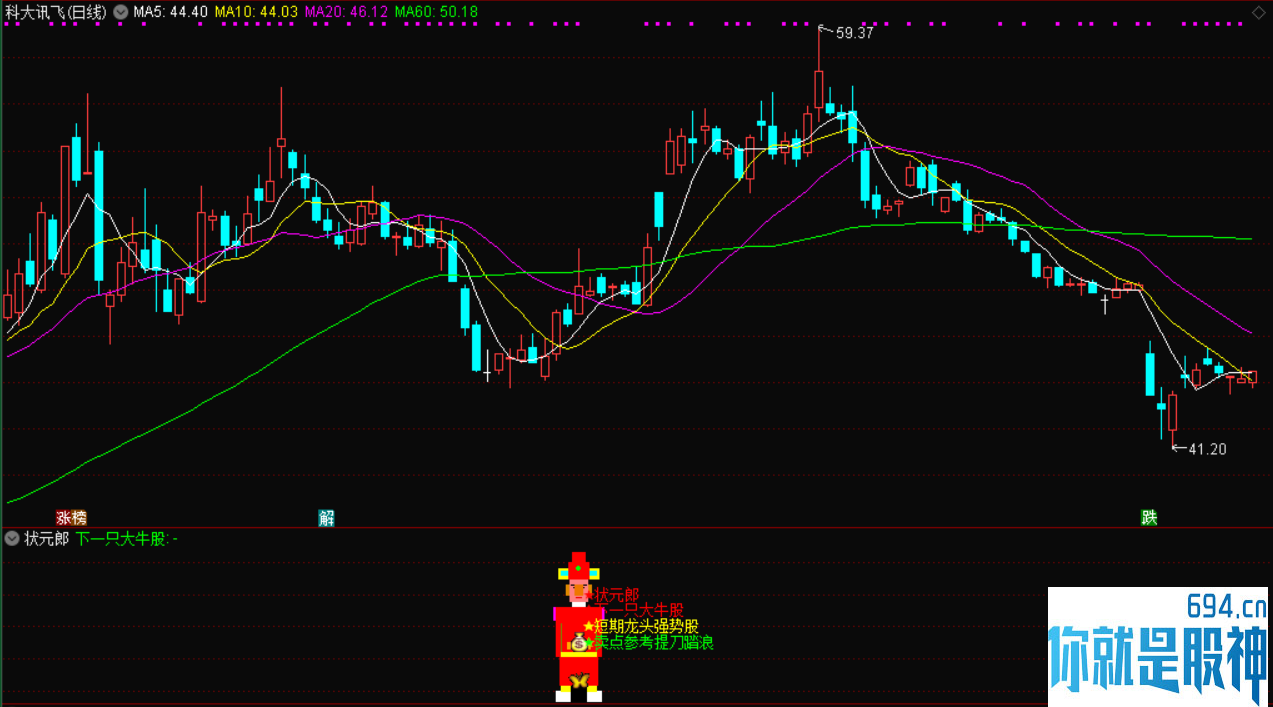Open the 跌 event marker
The height and width of the screenshot is (707, 1273).
1150,518
